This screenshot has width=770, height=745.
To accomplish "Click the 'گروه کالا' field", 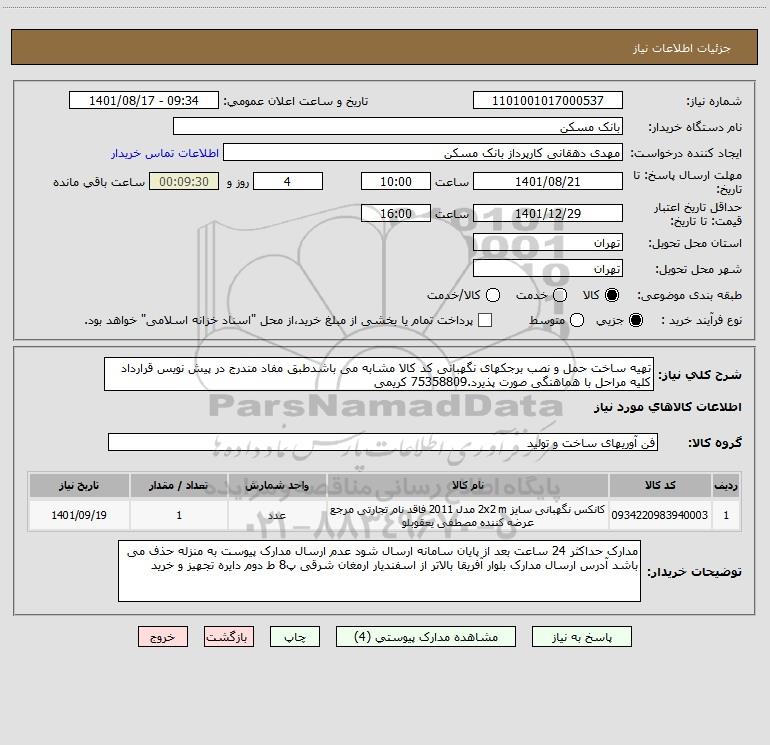I will pos(382,442).
